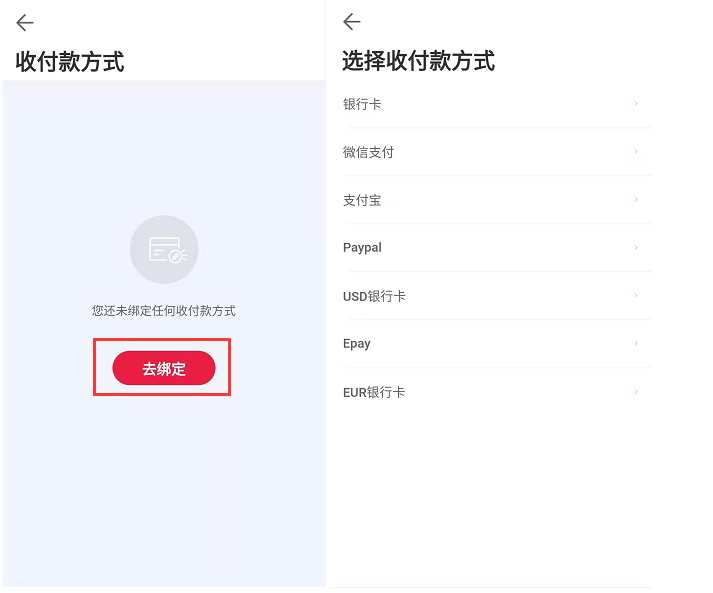Pick the Paypal option label
The image size is (713, 593).
[x=362, y=248]
